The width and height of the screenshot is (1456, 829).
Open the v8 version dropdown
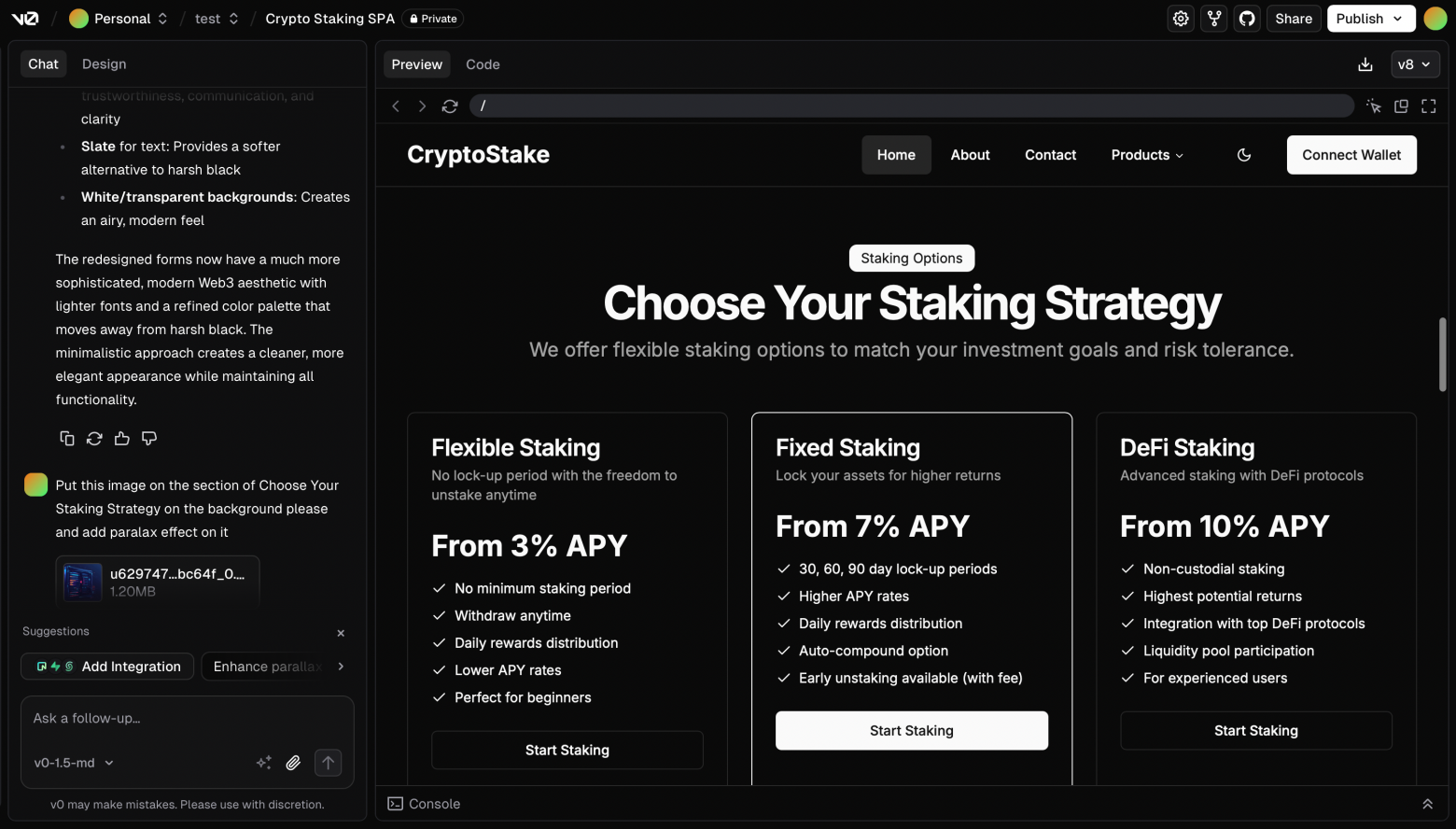(x=1415, y=64)
